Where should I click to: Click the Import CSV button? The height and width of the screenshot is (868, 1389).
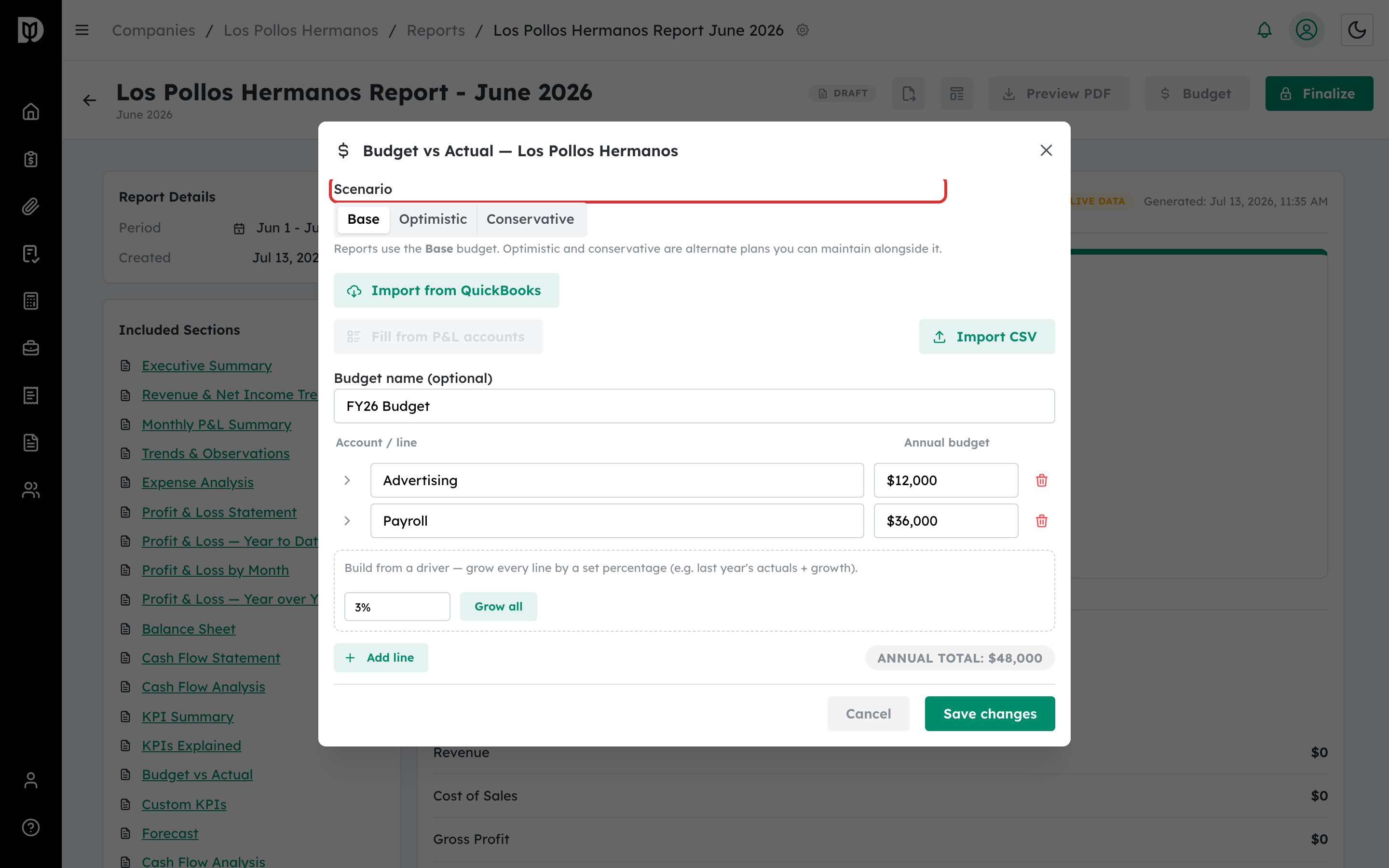(x=987, y=337)
